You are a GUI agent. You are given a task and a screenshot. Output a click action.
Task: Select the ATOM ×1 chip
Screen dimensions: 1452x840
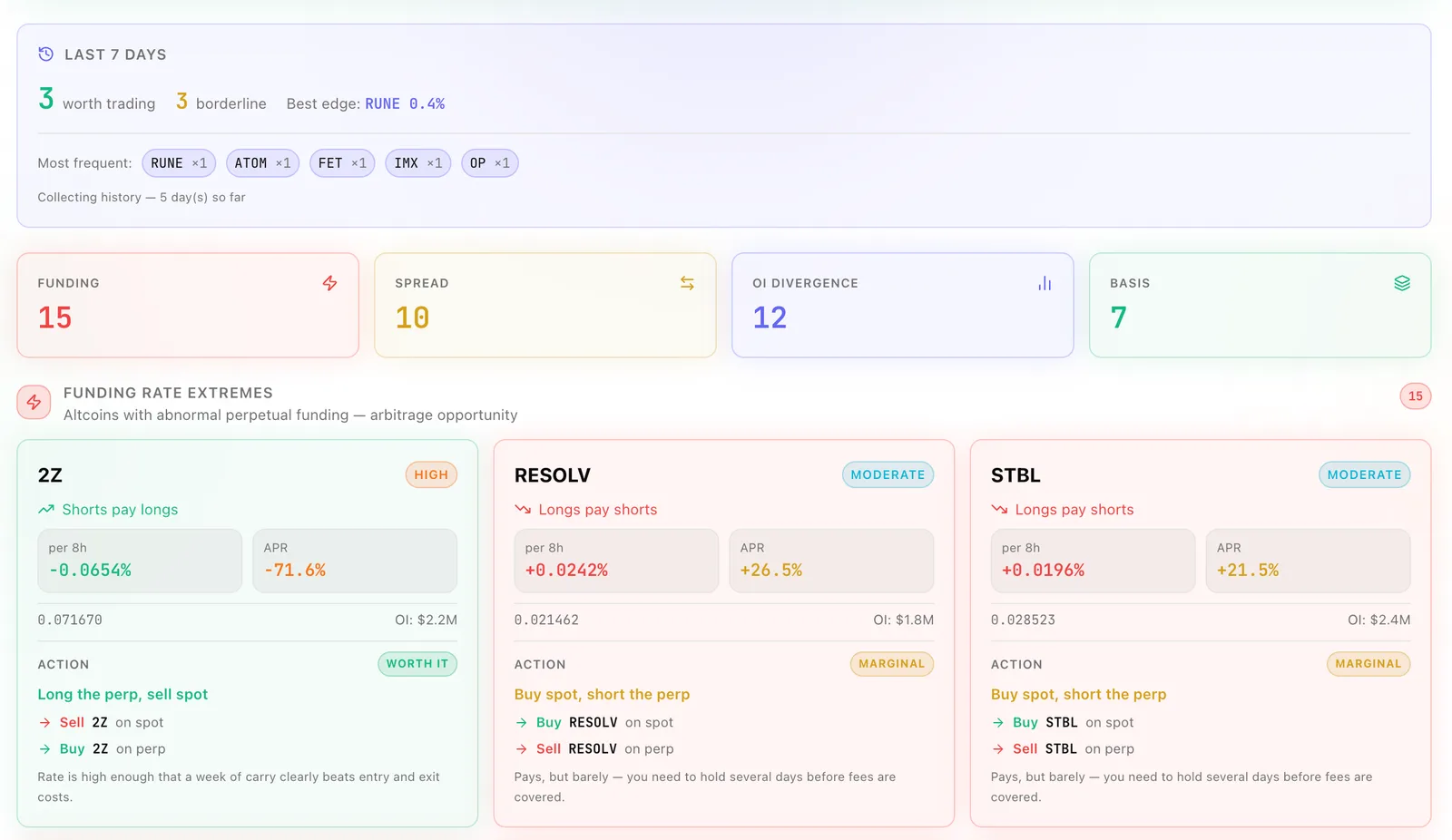tap(262, 163)
